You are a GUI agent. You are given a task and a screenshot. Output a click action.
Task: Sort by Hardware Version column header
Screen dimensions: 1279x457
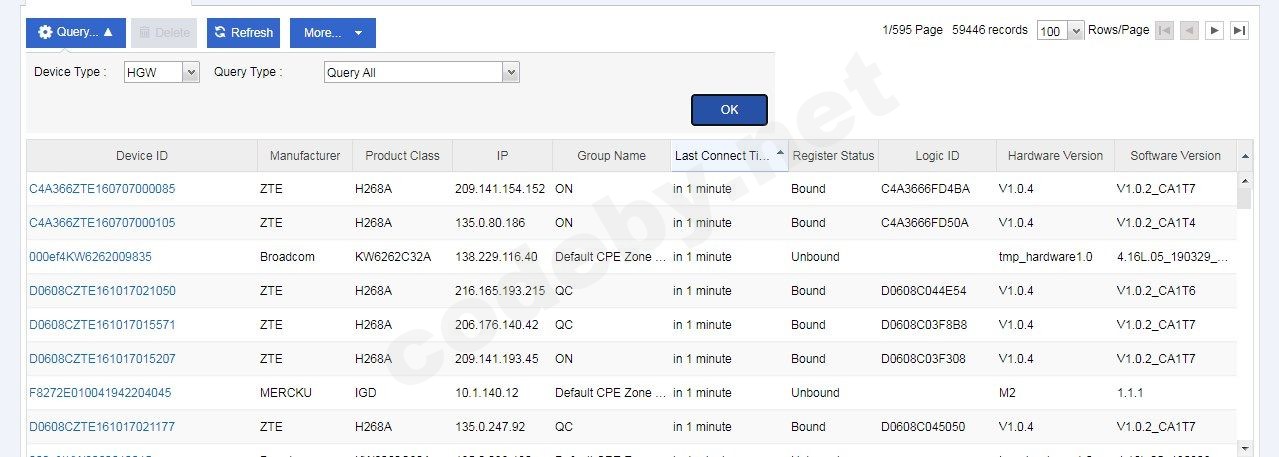1055,156
